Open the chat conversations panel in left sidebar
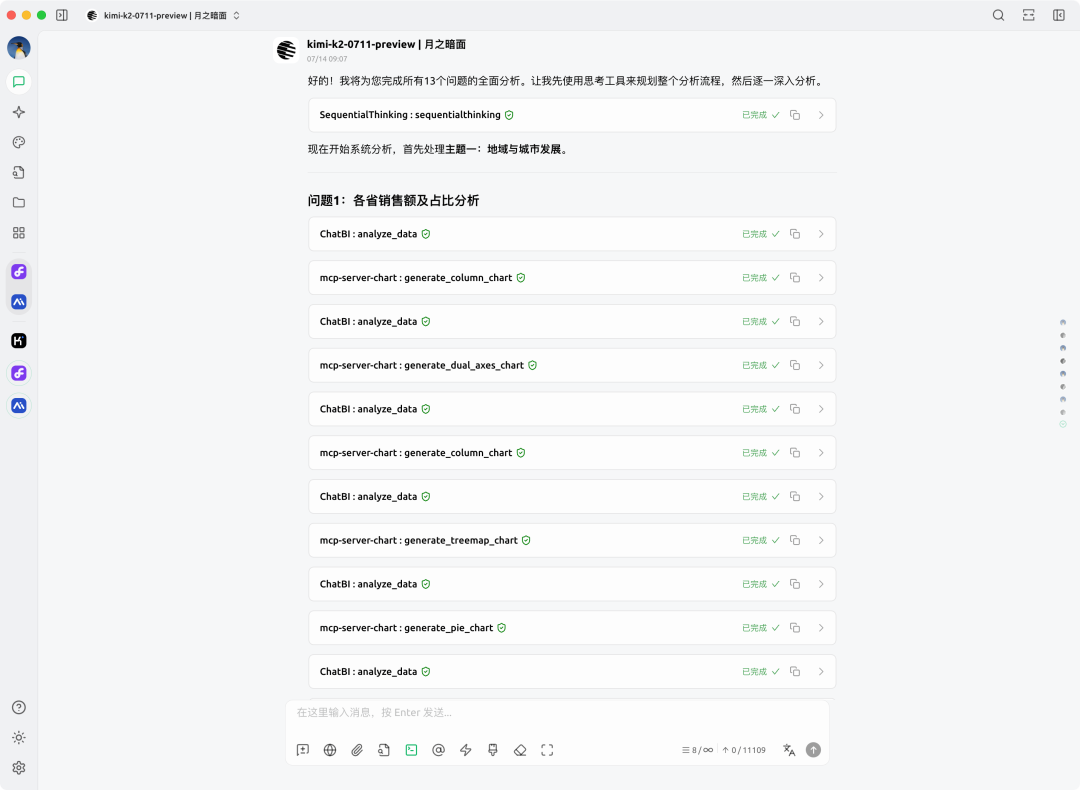Screen dimensions: 1080x790 pyautogui.click(x=18, y=82)
